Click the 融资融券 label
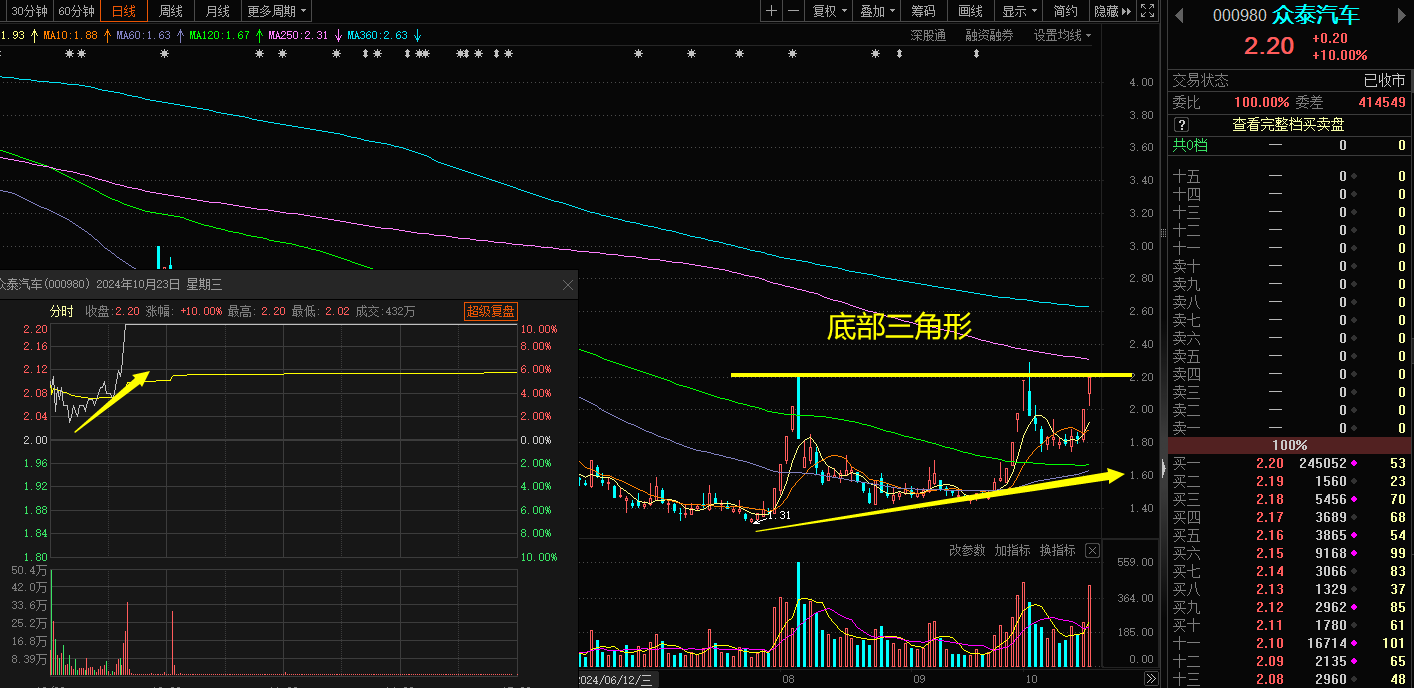This screenshot has height=688, width=1414. click(x=989, y=35)
